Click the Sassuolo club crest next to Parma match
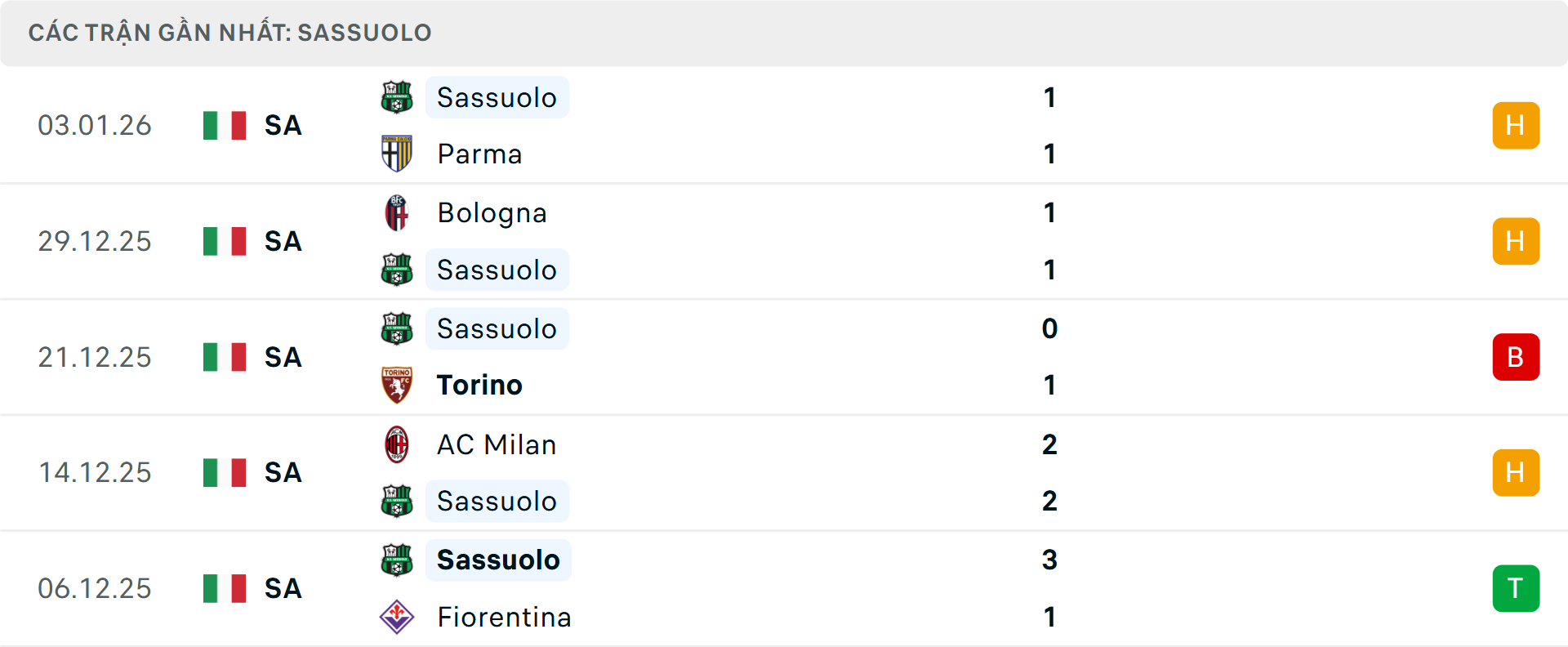 coord(396,97)
